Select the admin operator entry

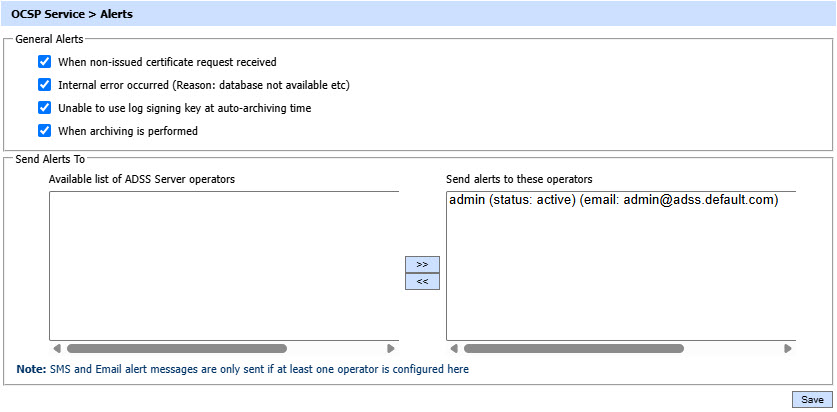point(613,200)
